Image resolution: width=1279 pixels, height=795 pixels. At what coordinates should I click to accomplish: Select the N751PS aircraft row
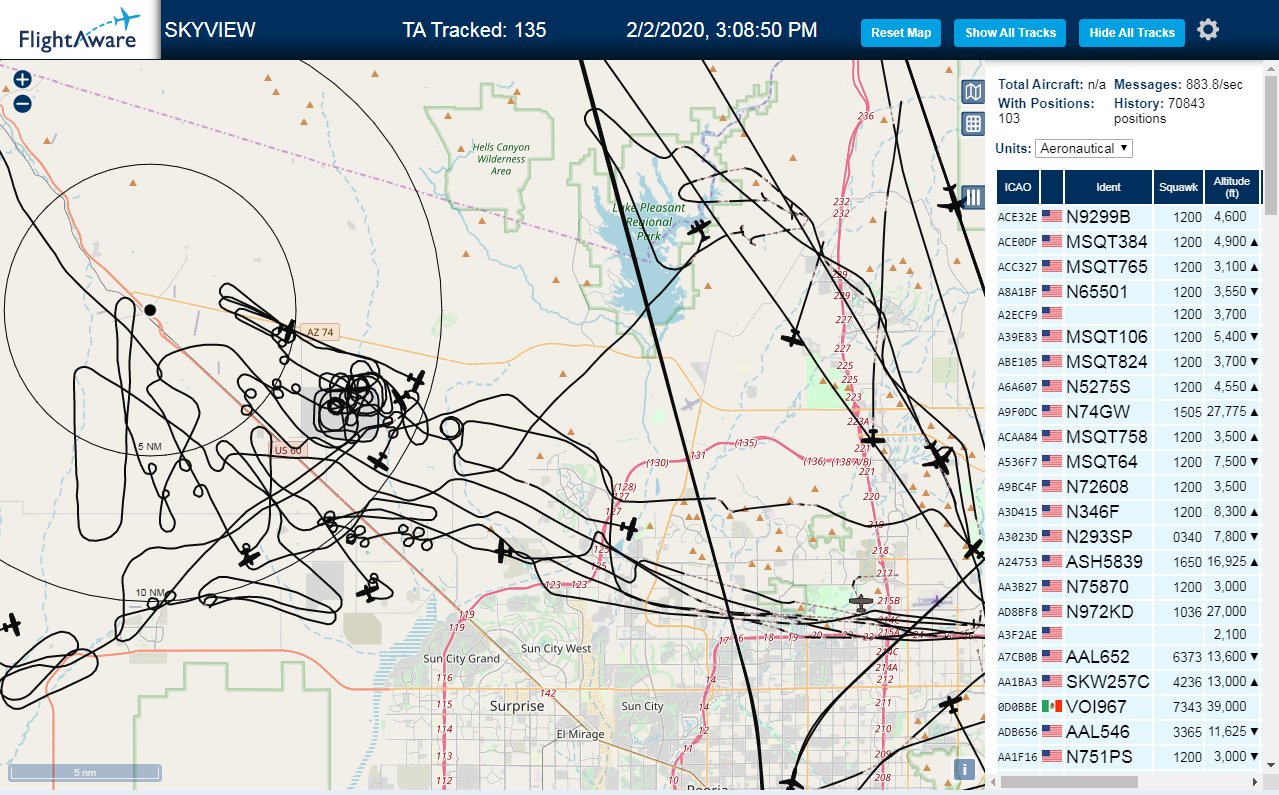(1129, 757)
